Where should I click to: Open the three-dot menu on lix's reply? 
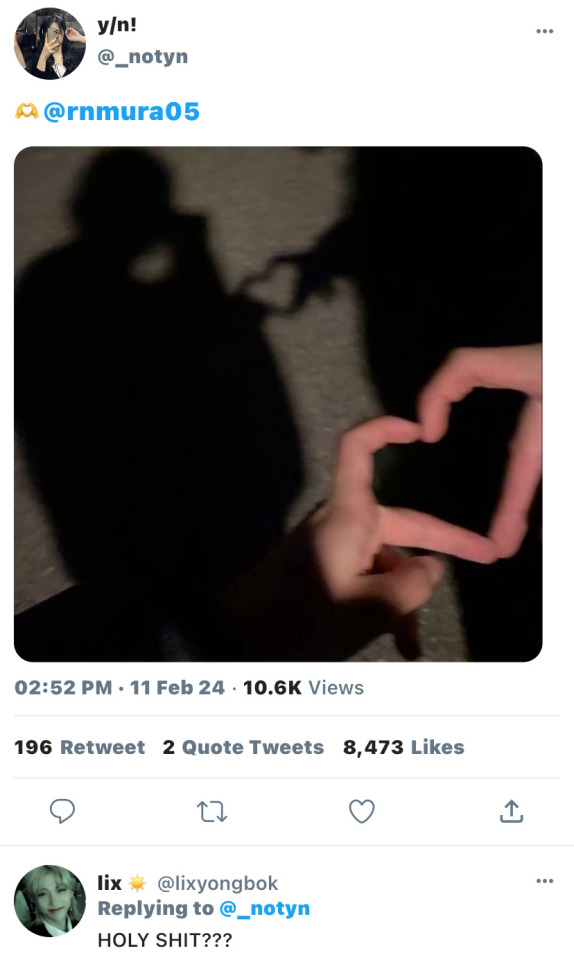point(545,881)
